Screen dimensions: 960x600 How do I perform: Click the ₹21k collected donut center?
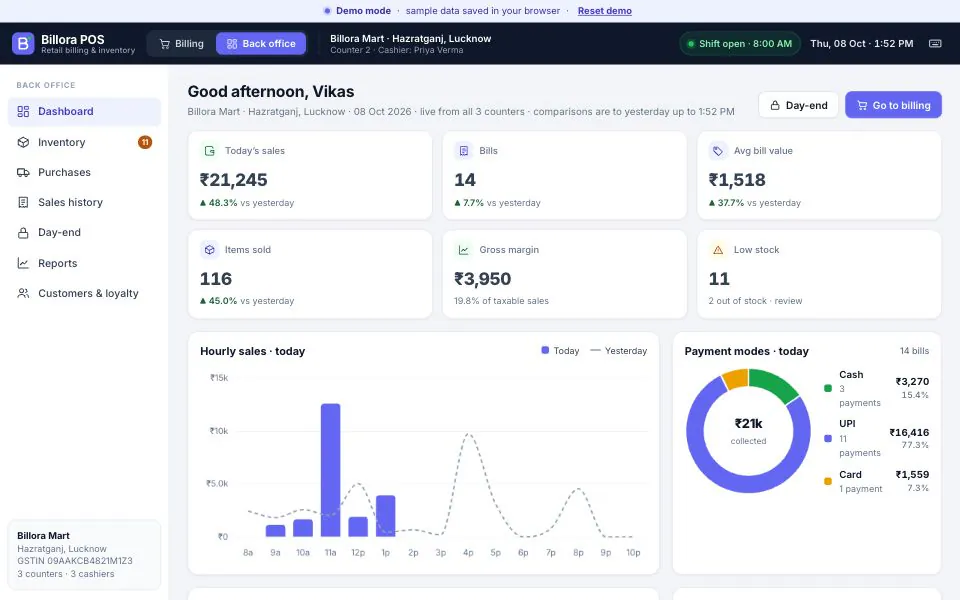(748, 430)
